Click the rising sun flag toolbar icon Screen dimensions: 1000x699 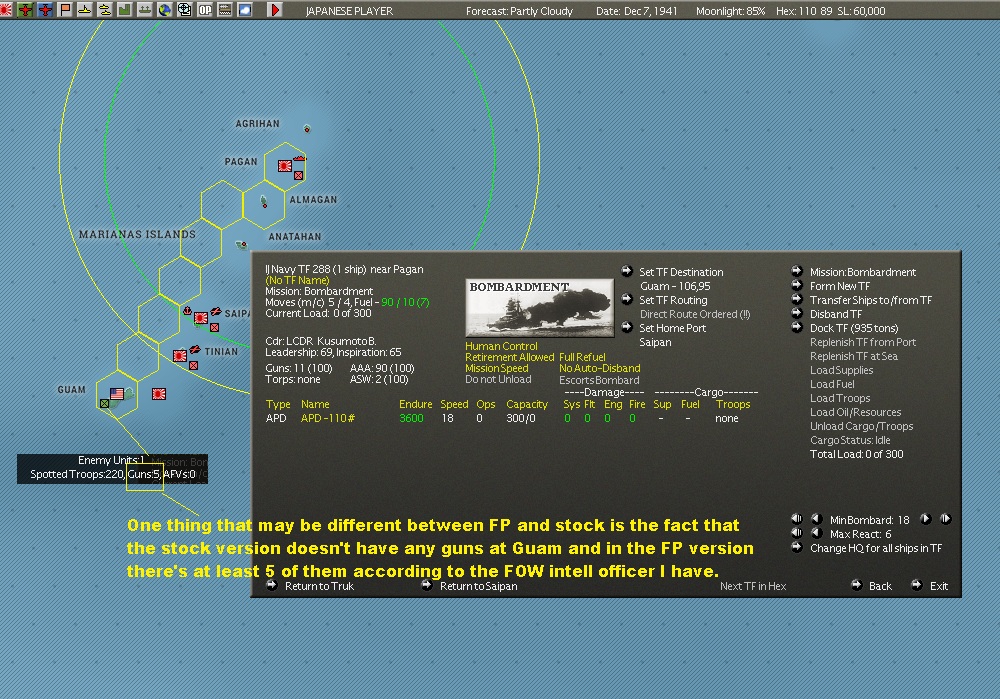pos(6,10)
